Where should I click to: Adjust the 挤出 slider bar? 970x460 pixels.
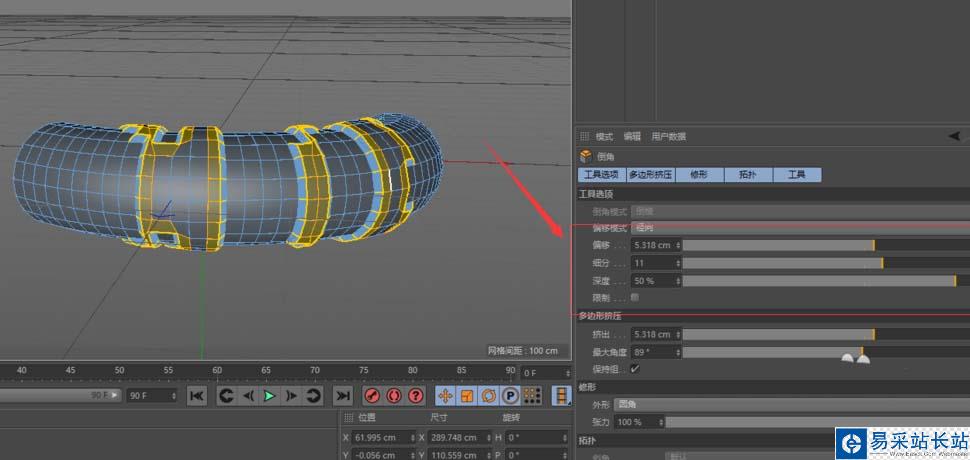[x=826, y=334]
